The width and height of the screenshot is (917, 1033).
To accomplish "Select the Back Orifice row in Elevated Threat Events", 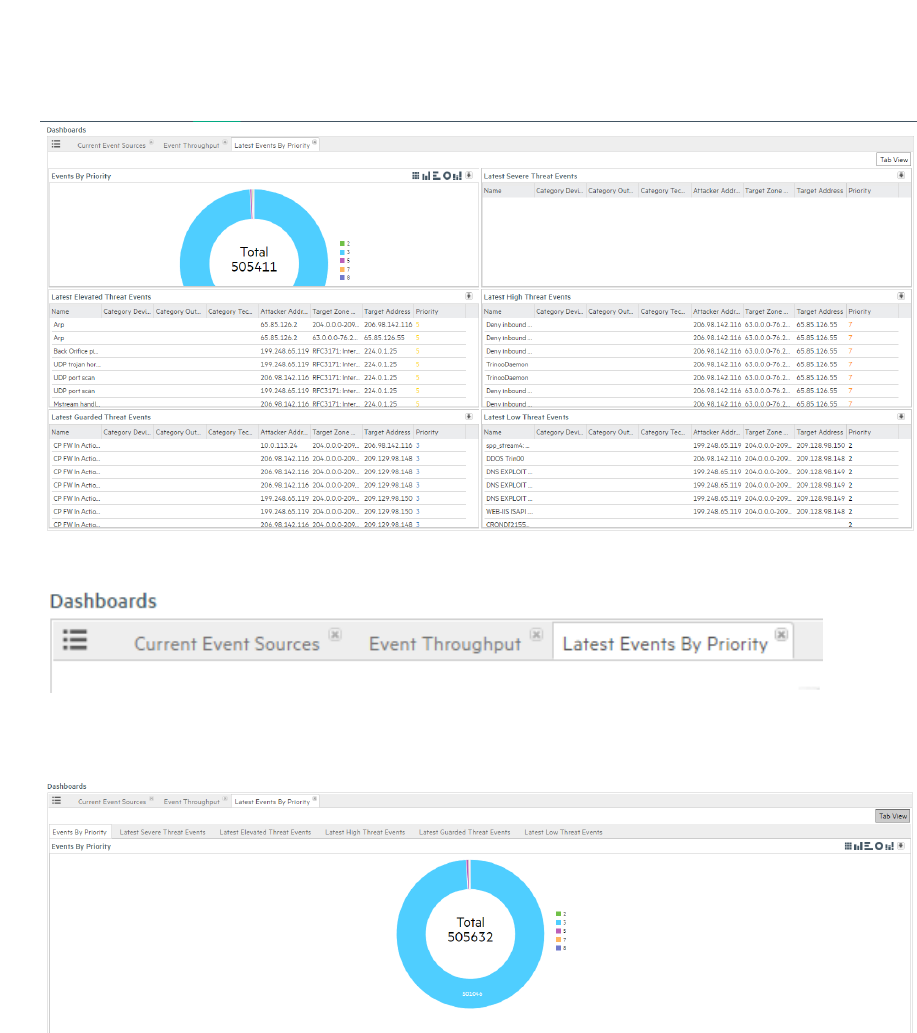I will point(258,351).
